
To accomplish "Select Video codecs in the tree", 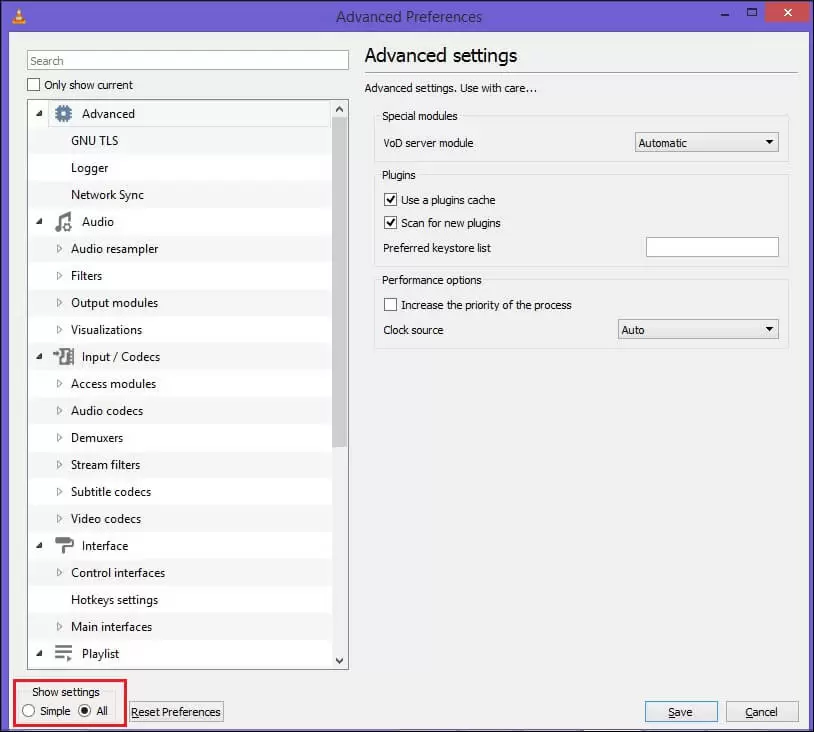I will click(x=106, y=519).
